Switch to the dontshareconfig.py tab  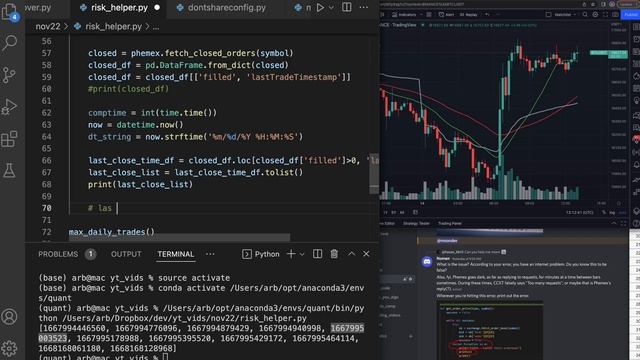pos(227,7)
